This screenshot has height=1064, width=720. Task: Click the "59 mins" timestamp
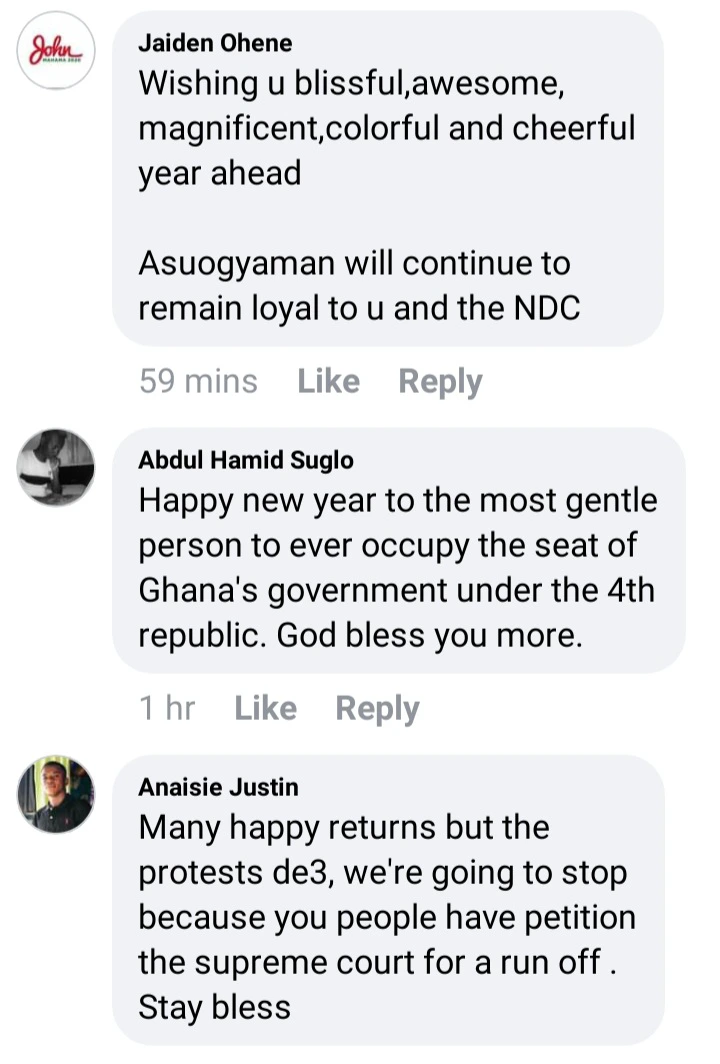(x=198, y=381)
